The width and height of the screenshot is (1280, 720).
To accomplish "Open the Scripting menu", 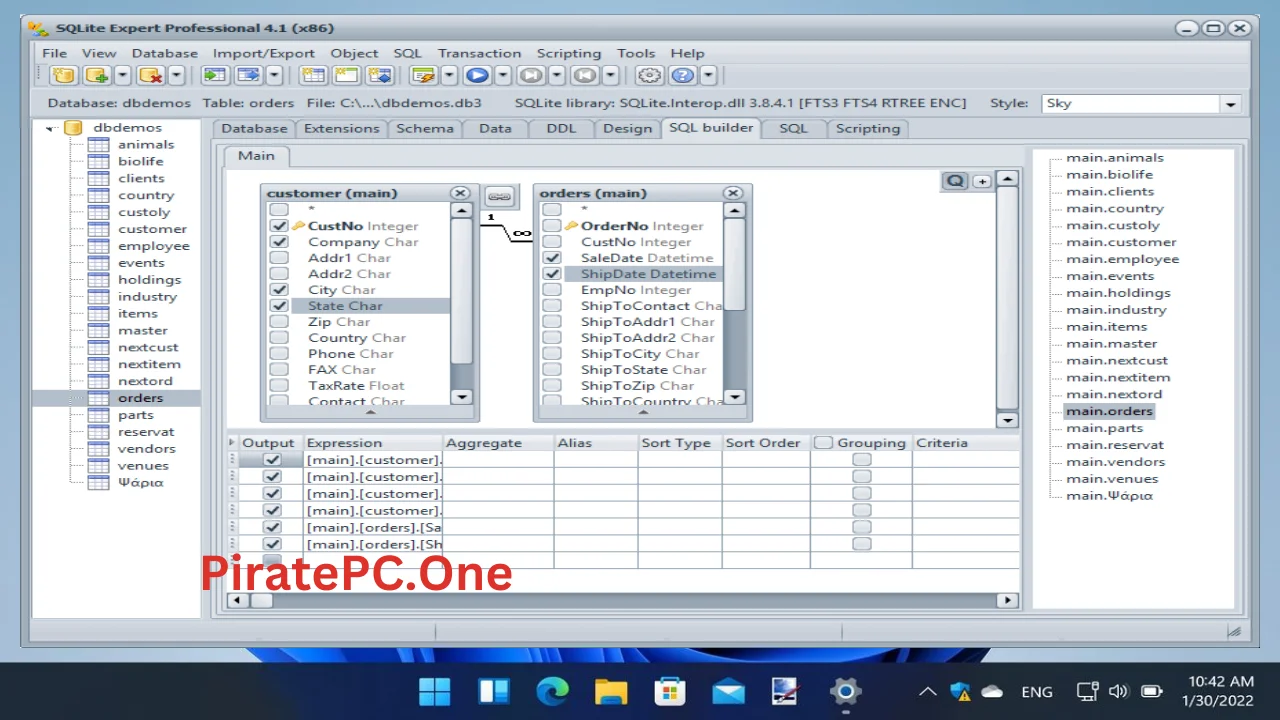I will point(569,53).
